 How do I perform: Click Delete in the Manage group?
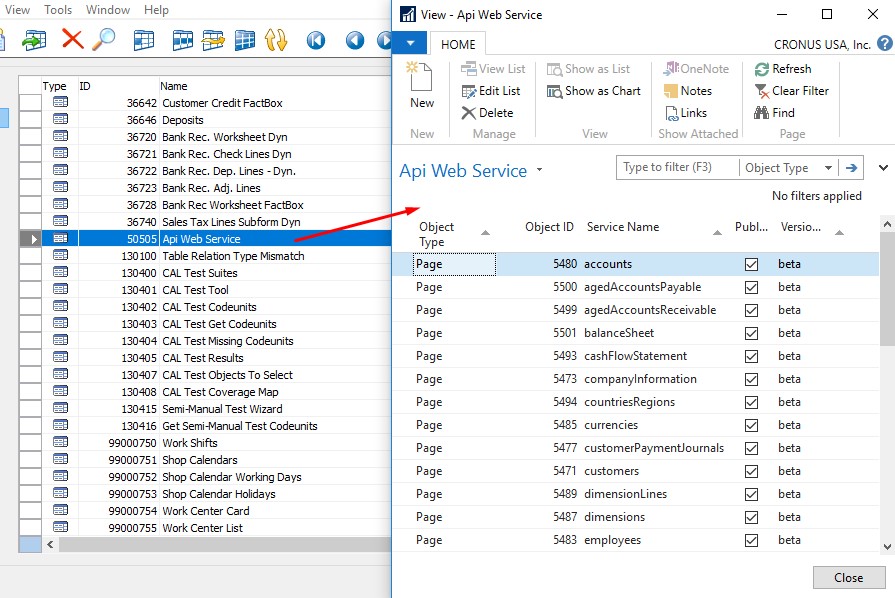click(487, 113)
